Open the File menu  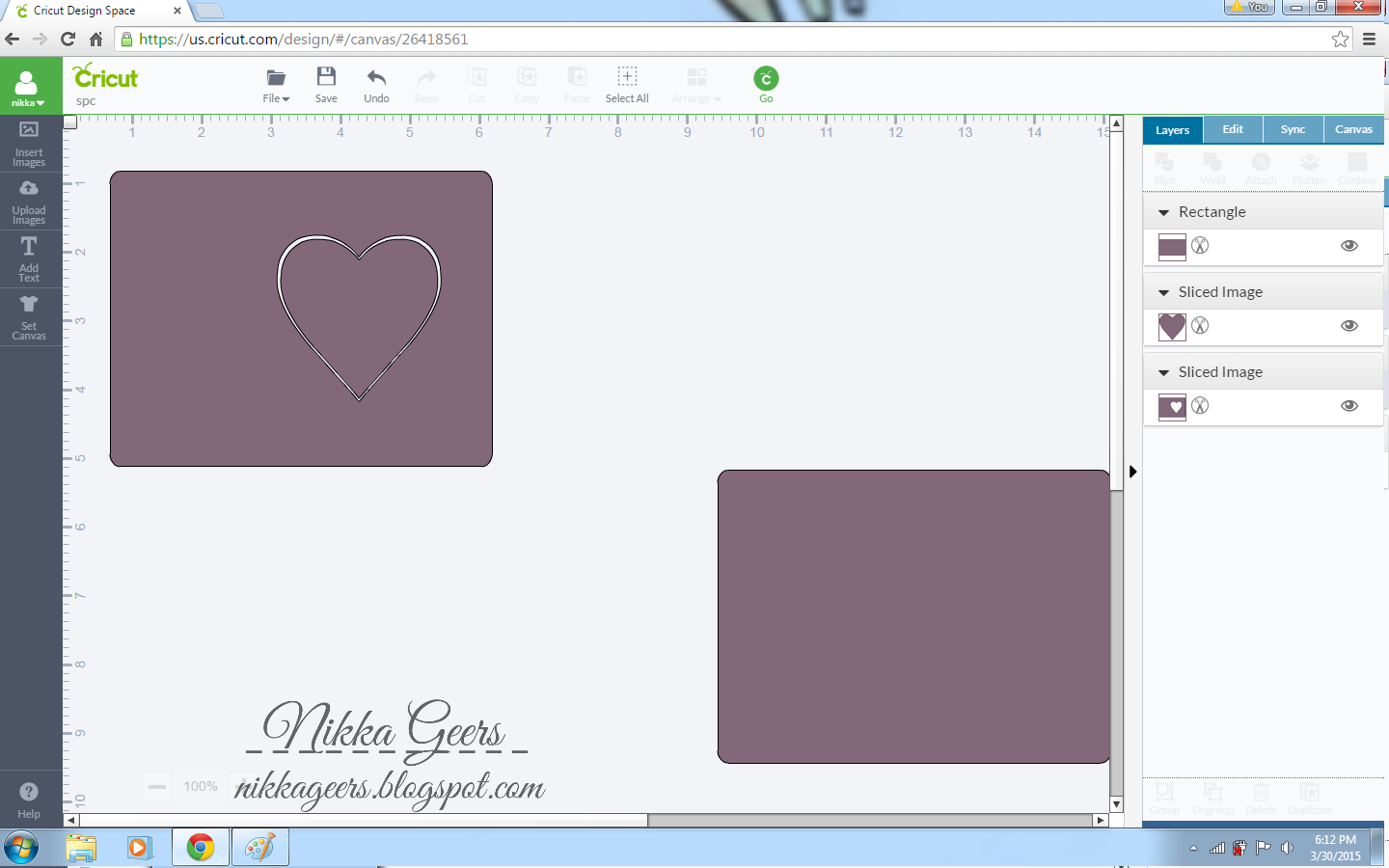[276, 85]
